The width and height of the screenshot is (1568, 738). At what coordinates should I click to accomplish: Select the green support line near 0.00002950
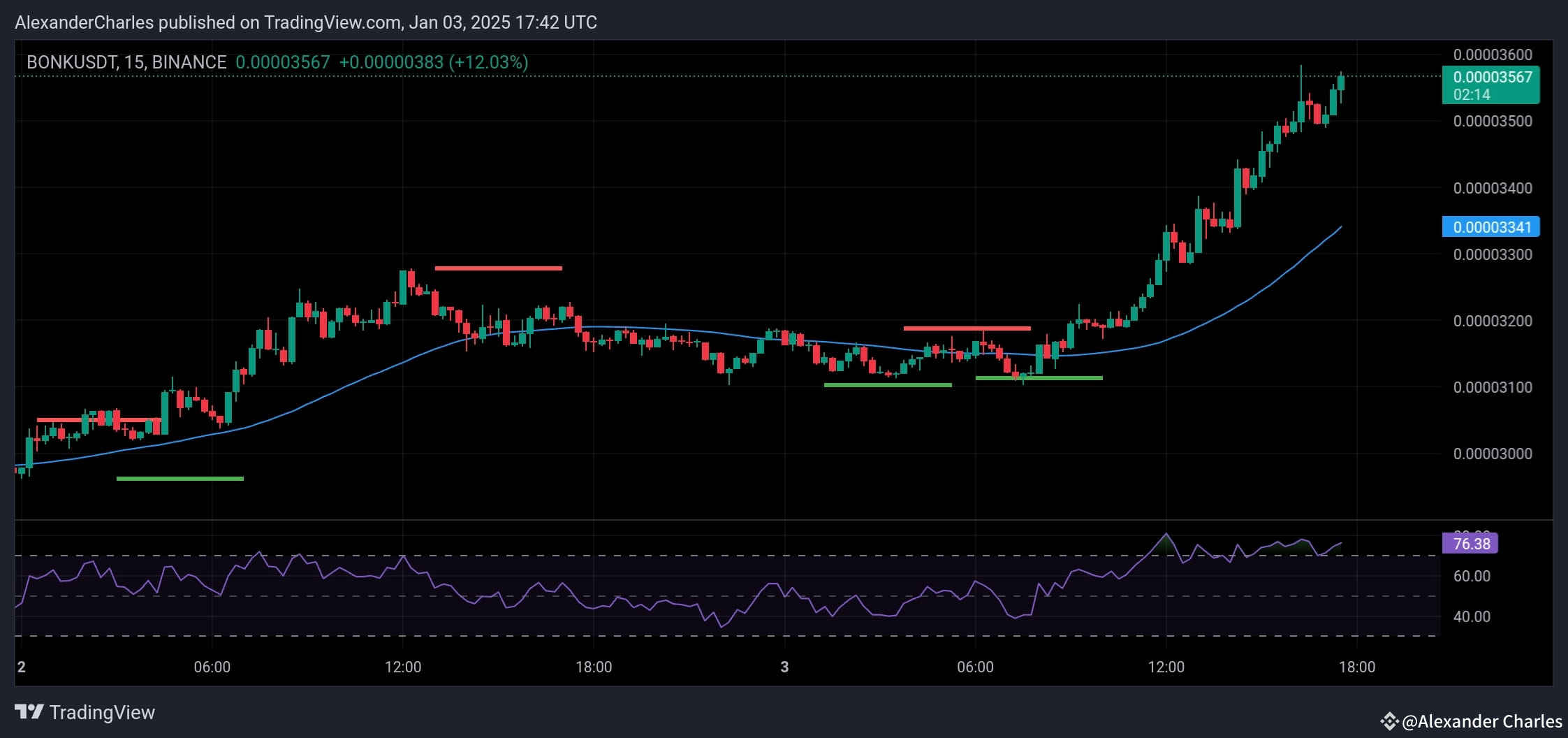[179, 479]
